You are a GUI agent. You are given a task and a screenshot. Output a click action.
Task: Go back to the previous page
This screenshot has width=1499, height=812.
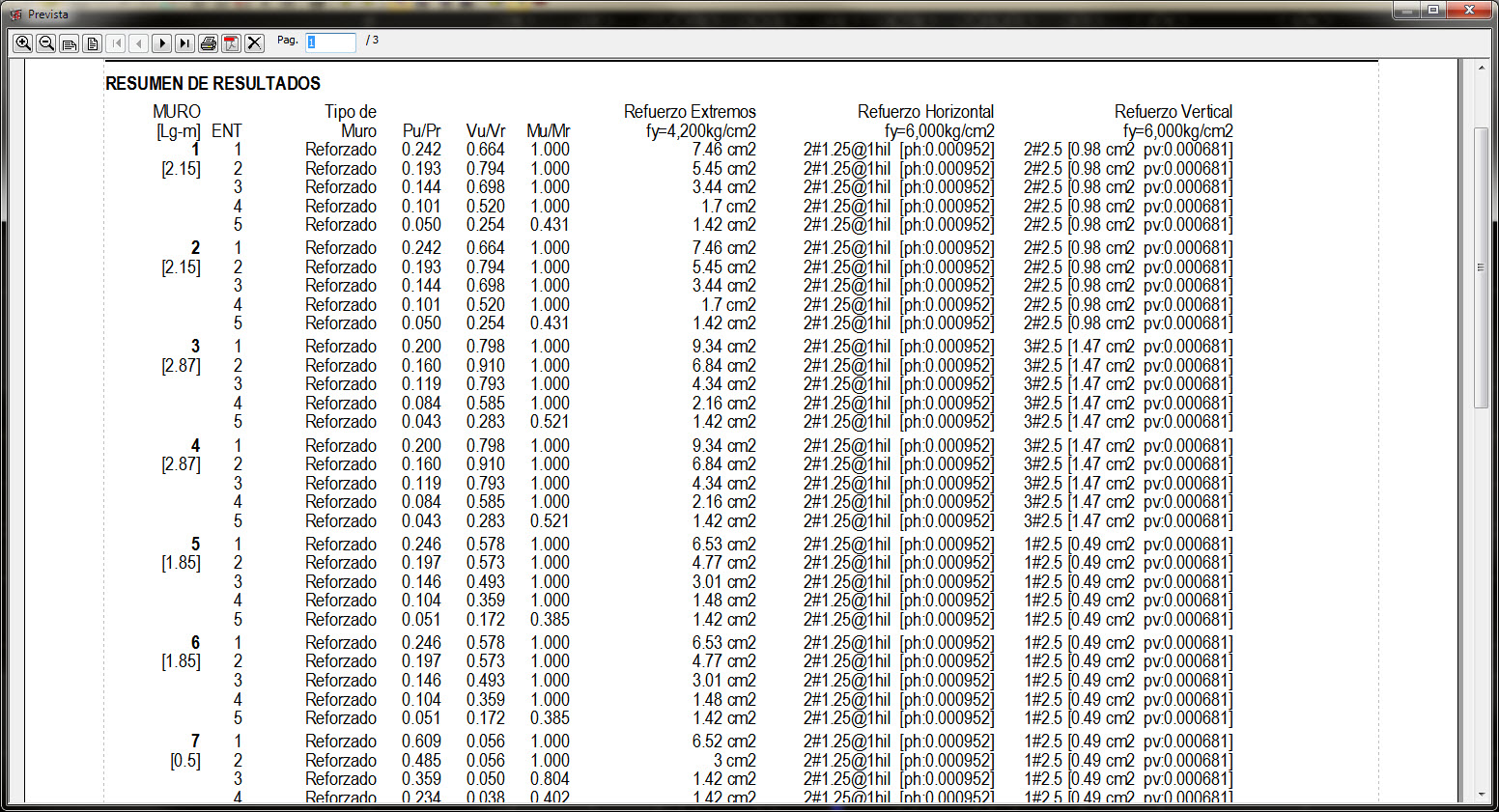[x=139, y=43]
